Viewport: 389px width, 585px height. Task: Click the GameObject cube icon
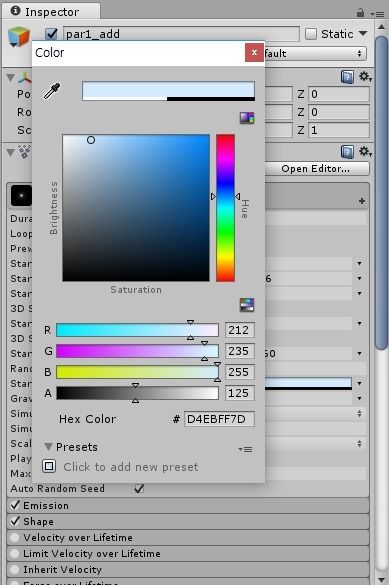pyautogui.click(x=19, y=37)
